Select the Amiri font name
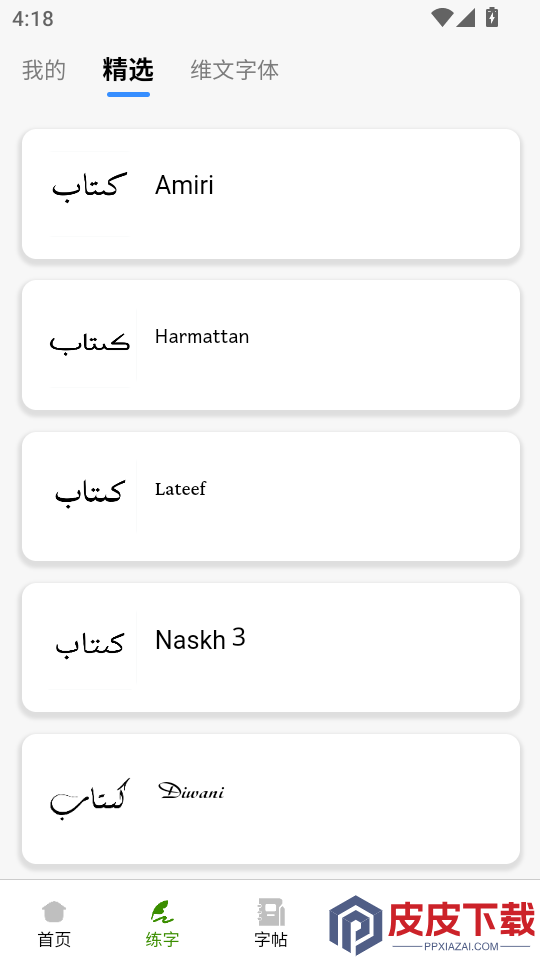Viewport: 540px width, 960px height. coord(184,185)
